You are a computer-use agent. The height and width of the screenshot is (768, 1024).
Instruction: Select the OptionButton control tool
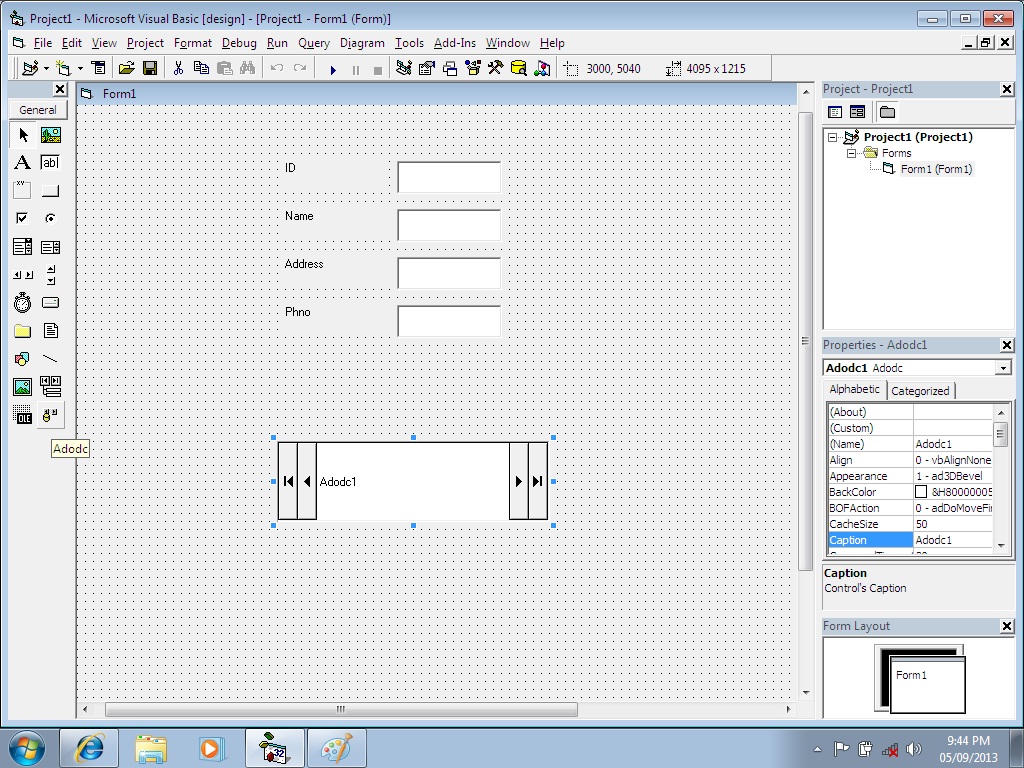click(50, 218)
